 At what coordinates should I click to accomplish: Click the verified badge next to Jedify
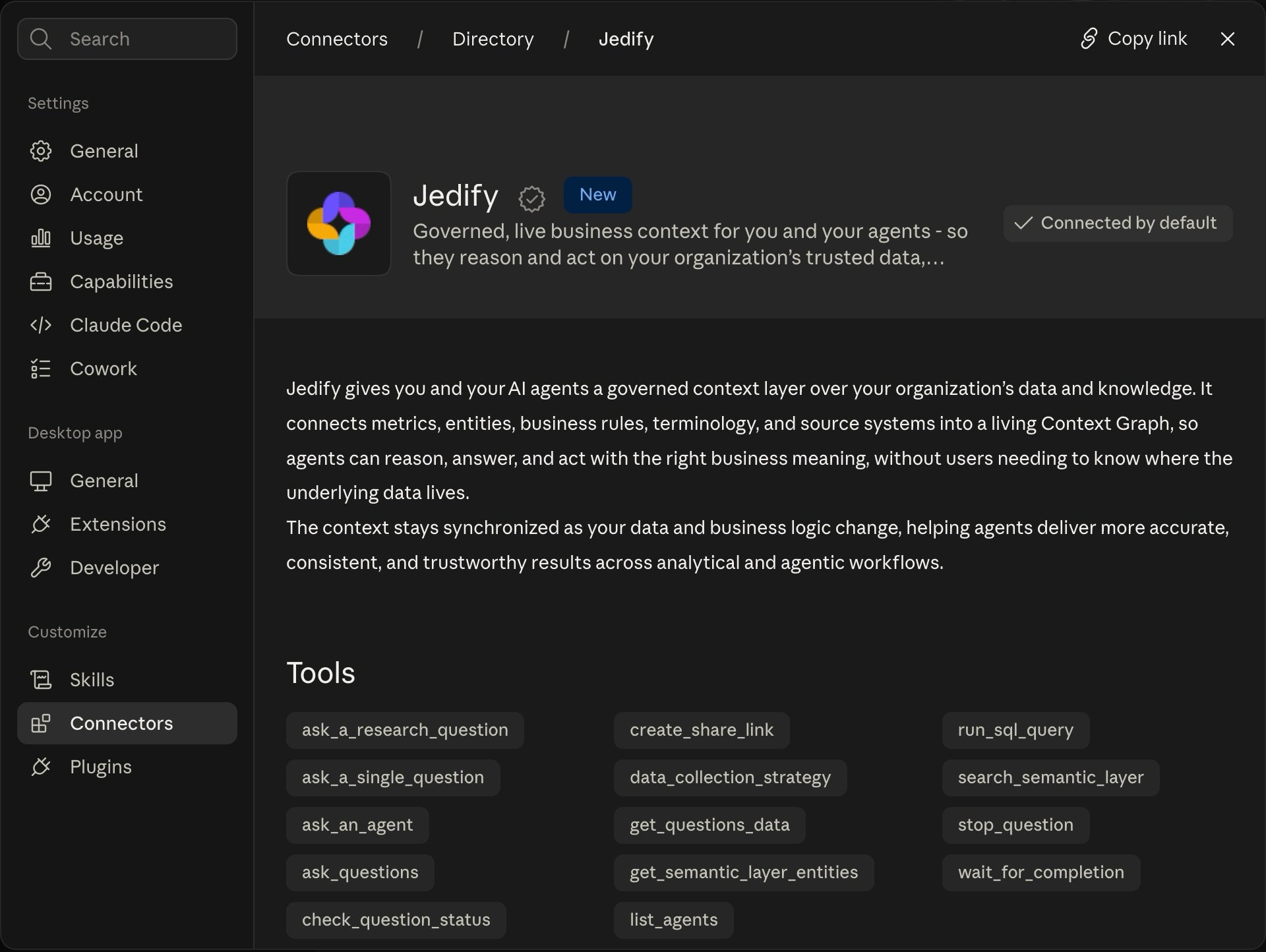(531, 198)
